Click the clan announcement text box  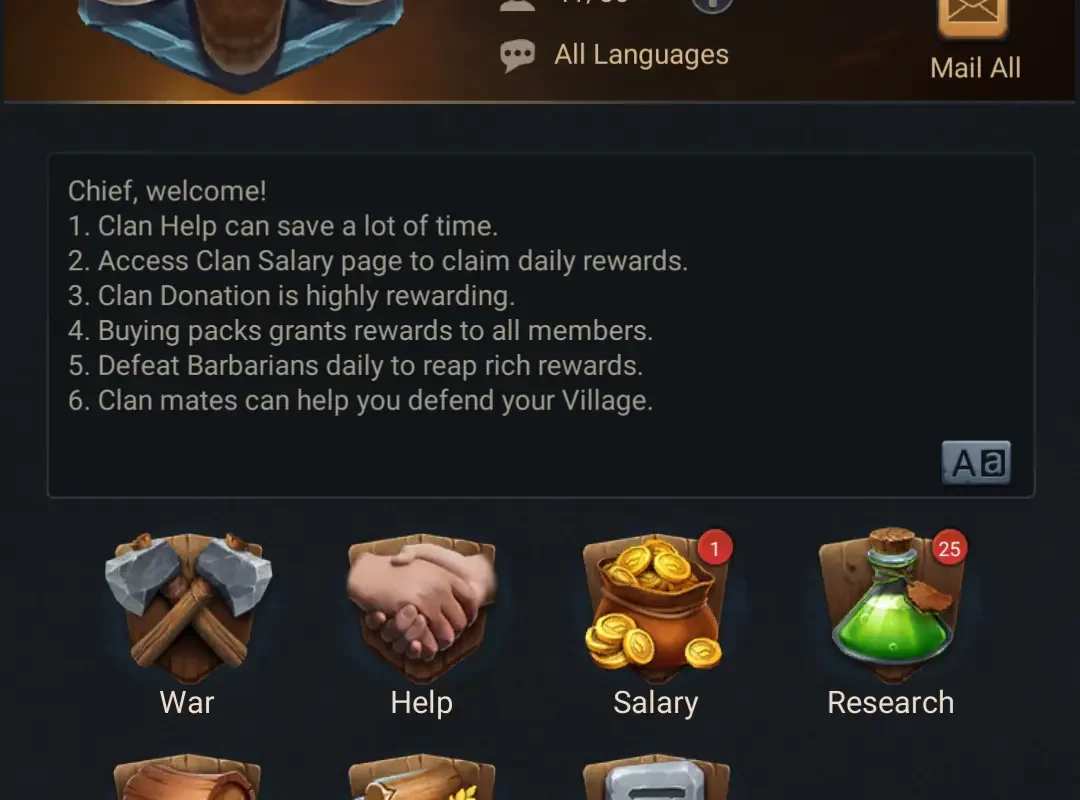point(541,325)
